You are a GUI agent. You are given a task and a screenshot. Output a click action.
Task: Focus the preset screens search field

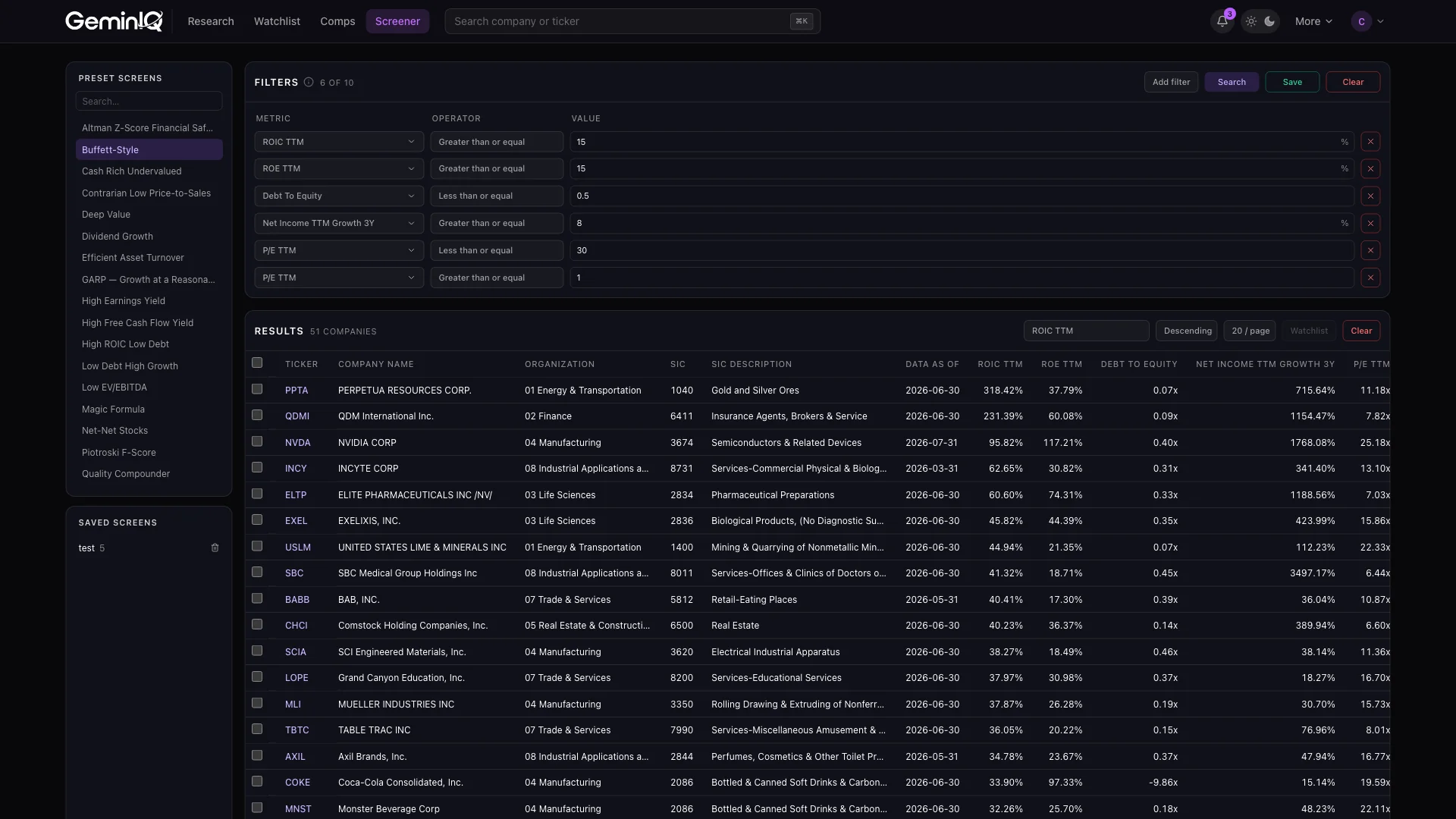point(149,101)
